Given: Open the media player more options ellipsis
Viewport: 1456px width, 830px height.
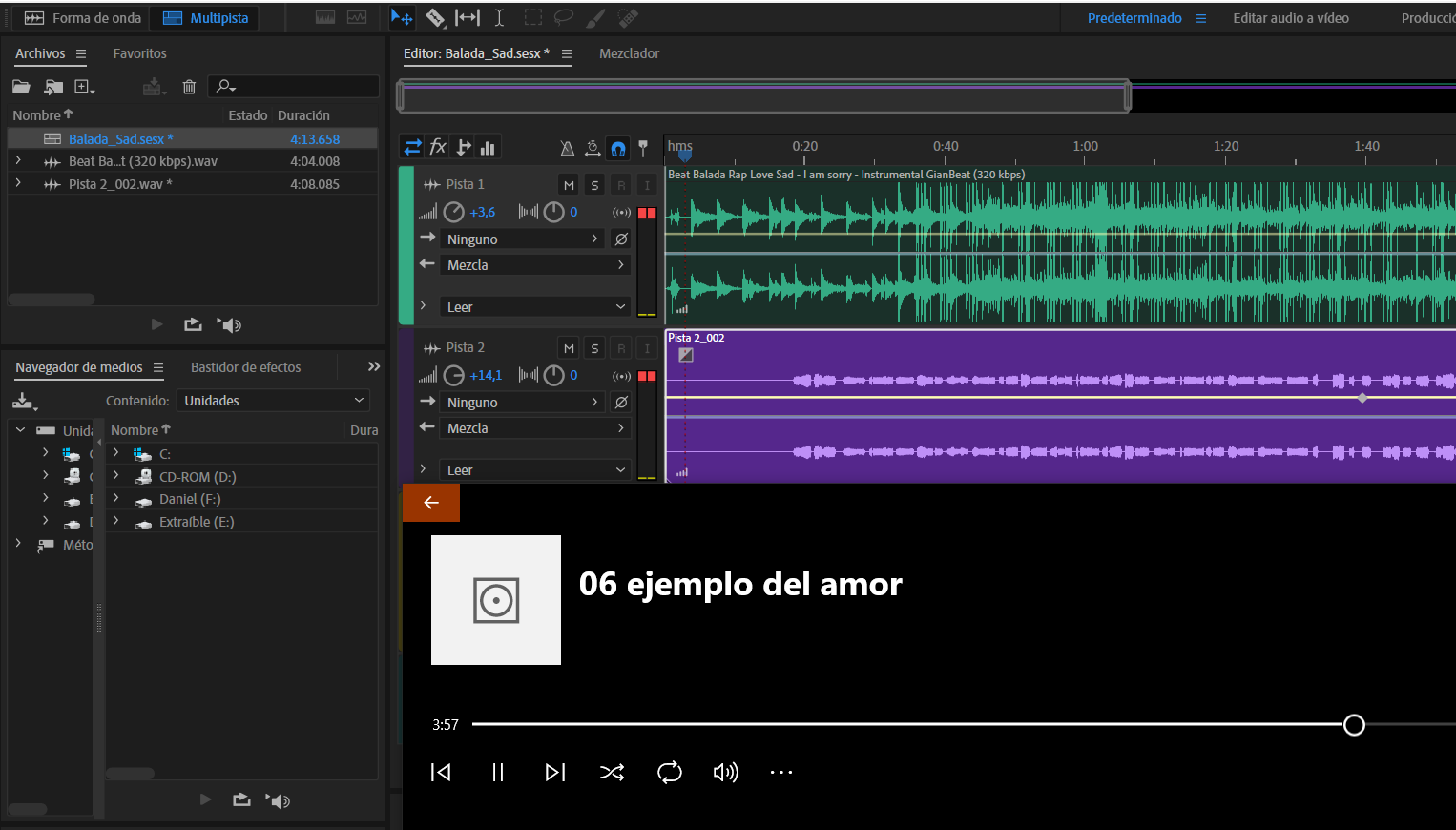Looking at the screenshot, I should coord(781,773).
